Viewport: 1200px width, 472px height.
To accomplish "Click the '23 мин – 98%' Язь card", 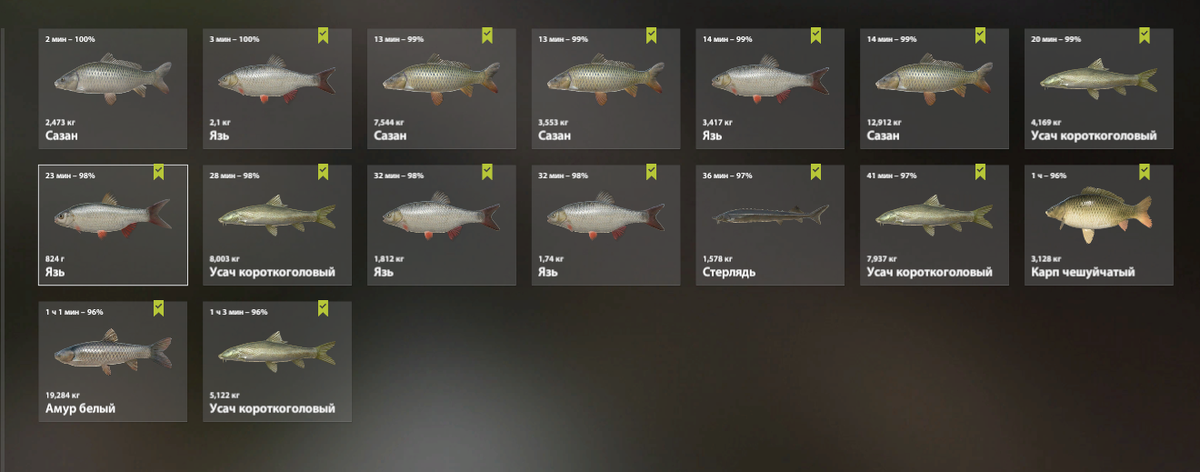I will point(113,225).
